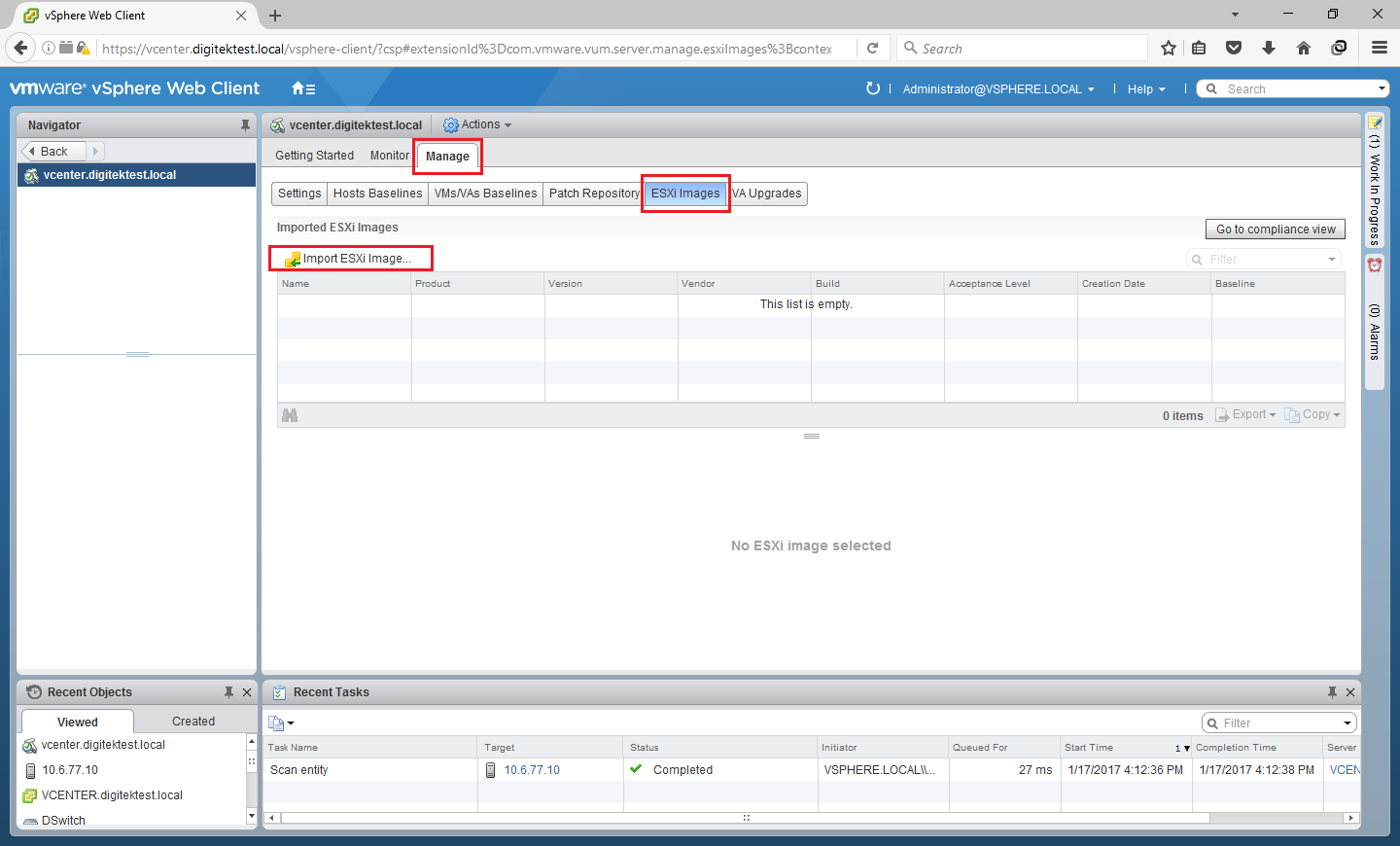Viewport: 1400px width, 846px height.
Task: Open the bookmarks list icon
Action: click(x=1199, y=48)
